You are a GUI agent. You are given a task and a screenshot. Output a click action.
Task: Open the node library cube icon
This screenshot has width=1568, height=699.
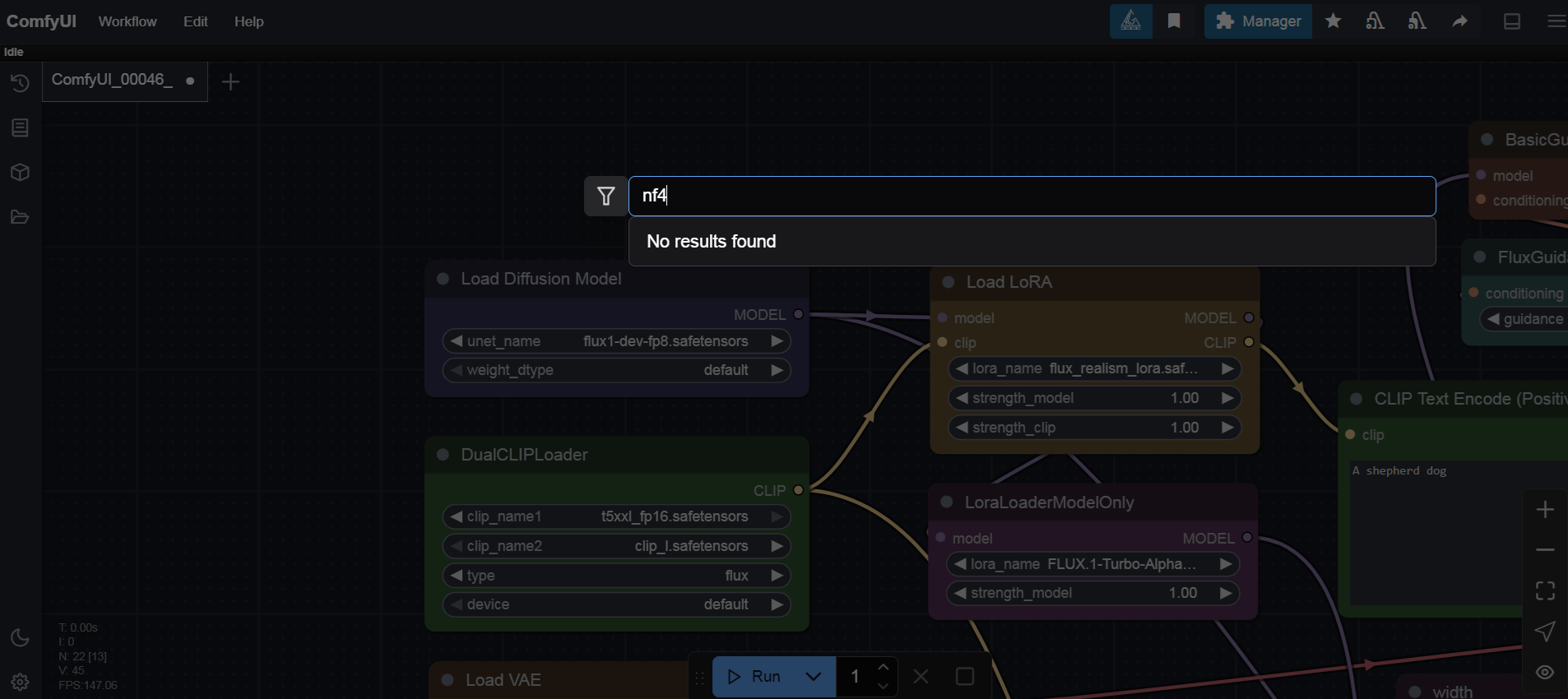(20, 173)
